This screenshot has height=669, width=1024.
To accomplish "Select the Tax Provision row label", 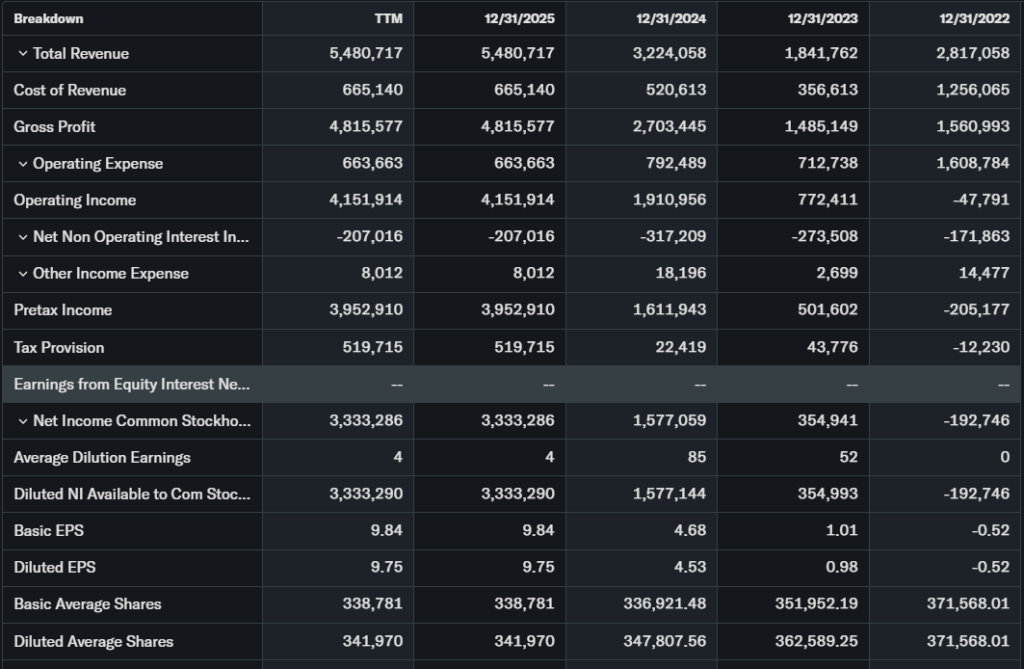I will tap(59, 348).
